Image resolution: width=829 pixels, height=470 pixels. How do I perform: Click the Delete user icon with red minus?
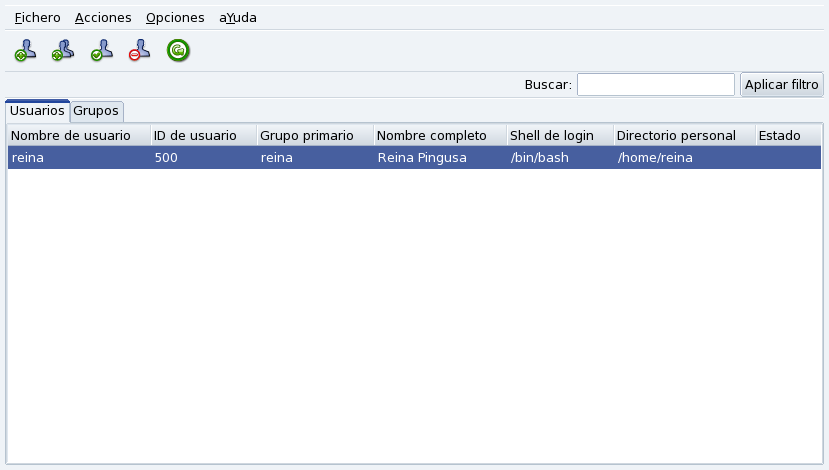click(139, 50)
